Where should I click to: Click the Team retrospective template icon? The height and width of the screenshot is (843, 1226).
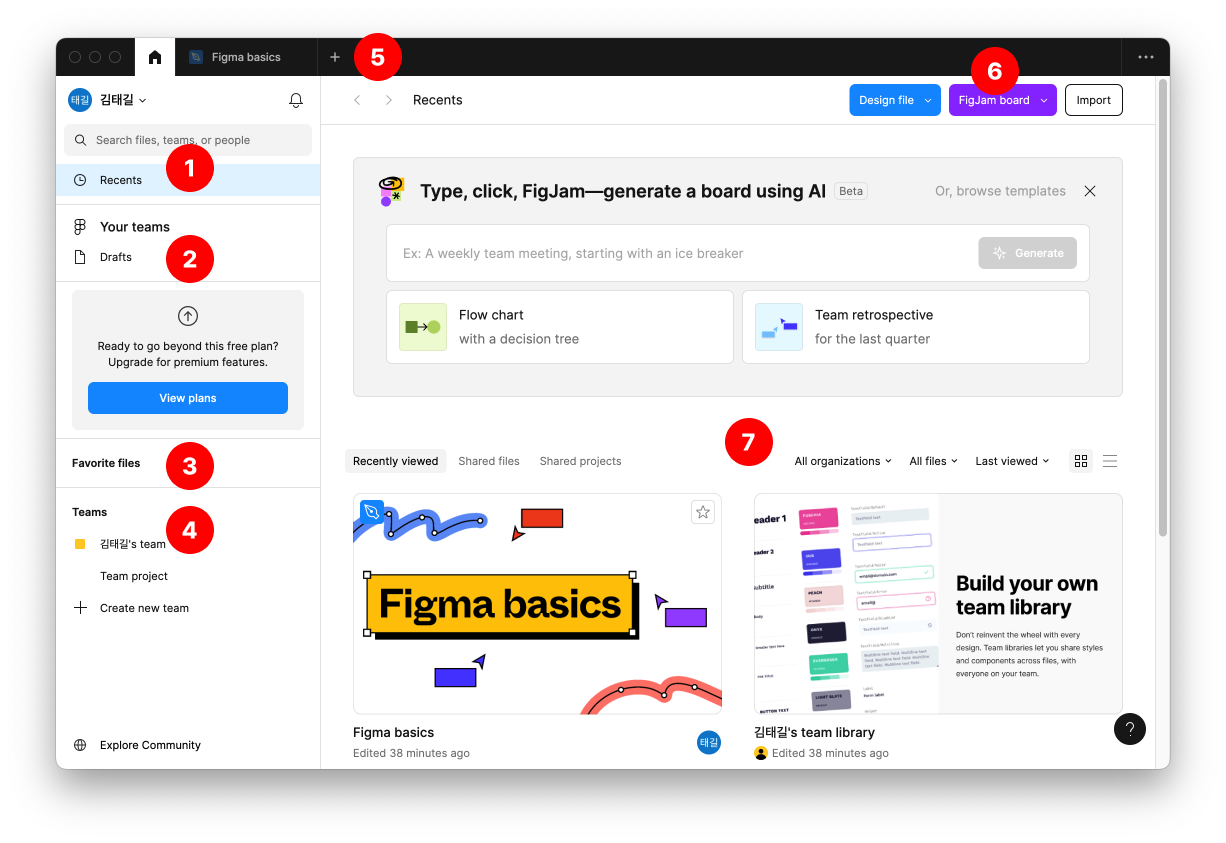(x=779, y=327)
